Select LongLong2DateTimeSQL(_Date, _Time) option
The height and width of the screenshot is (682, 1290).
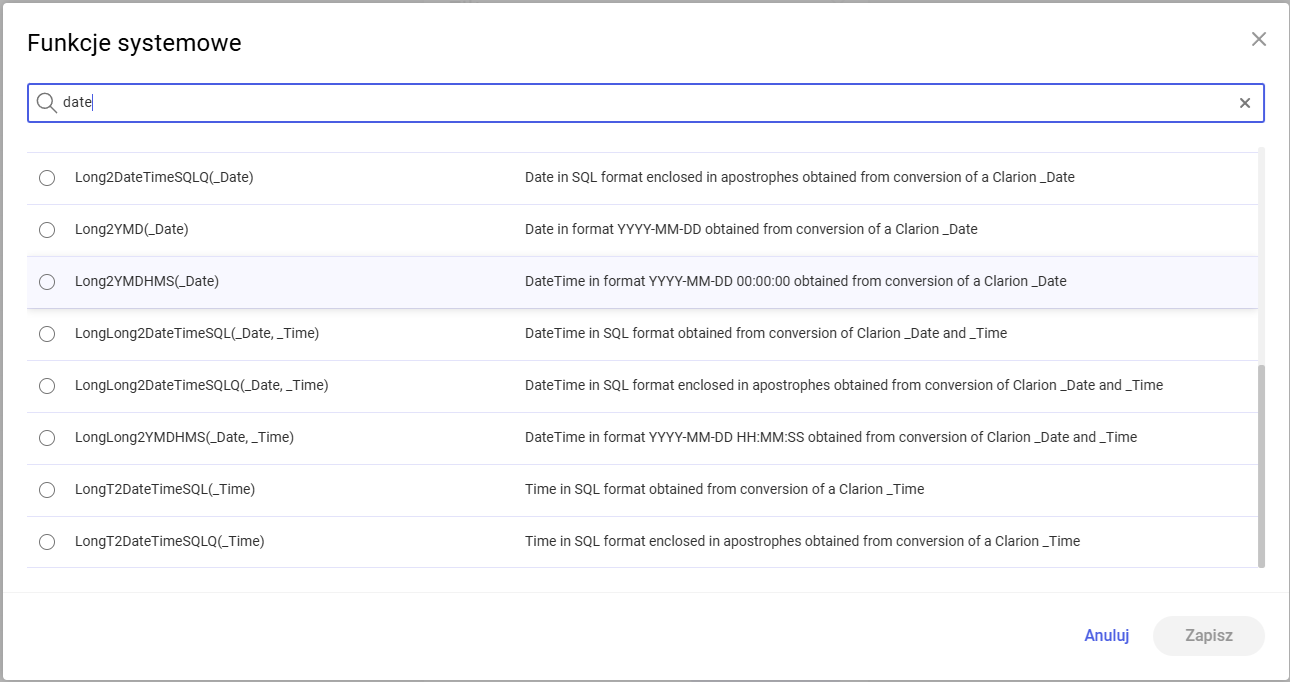(x=46, y=333)
